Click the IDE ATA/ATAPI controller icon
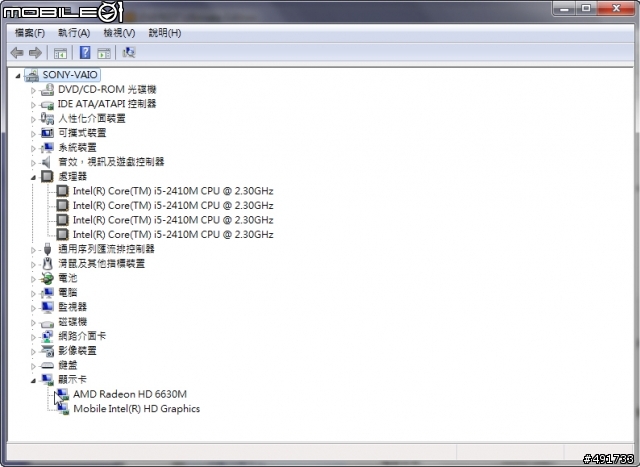 coord(47,105)
